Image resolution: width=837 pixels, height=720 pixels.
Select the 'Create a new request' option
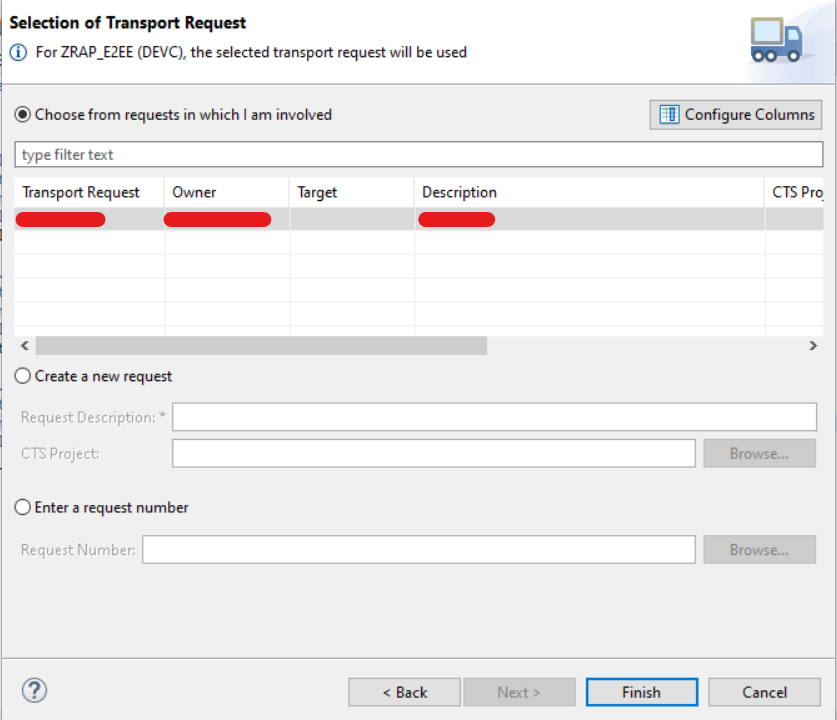click(x=23, y=377)
